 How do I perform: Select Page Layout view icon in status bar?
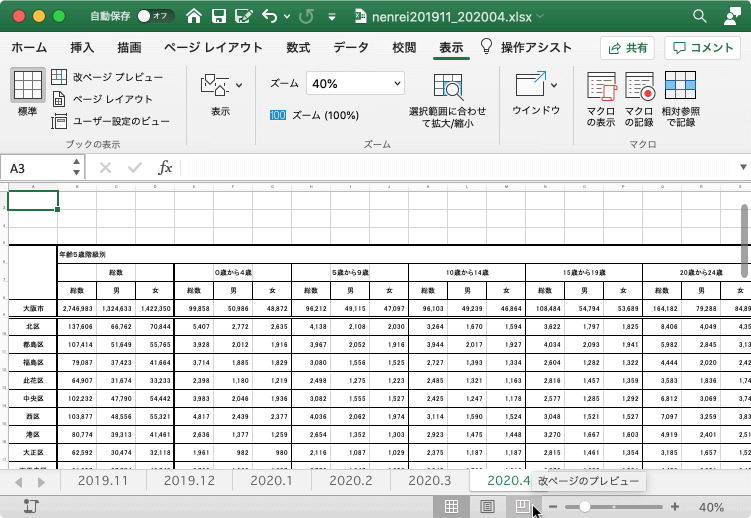click(488, 507)
